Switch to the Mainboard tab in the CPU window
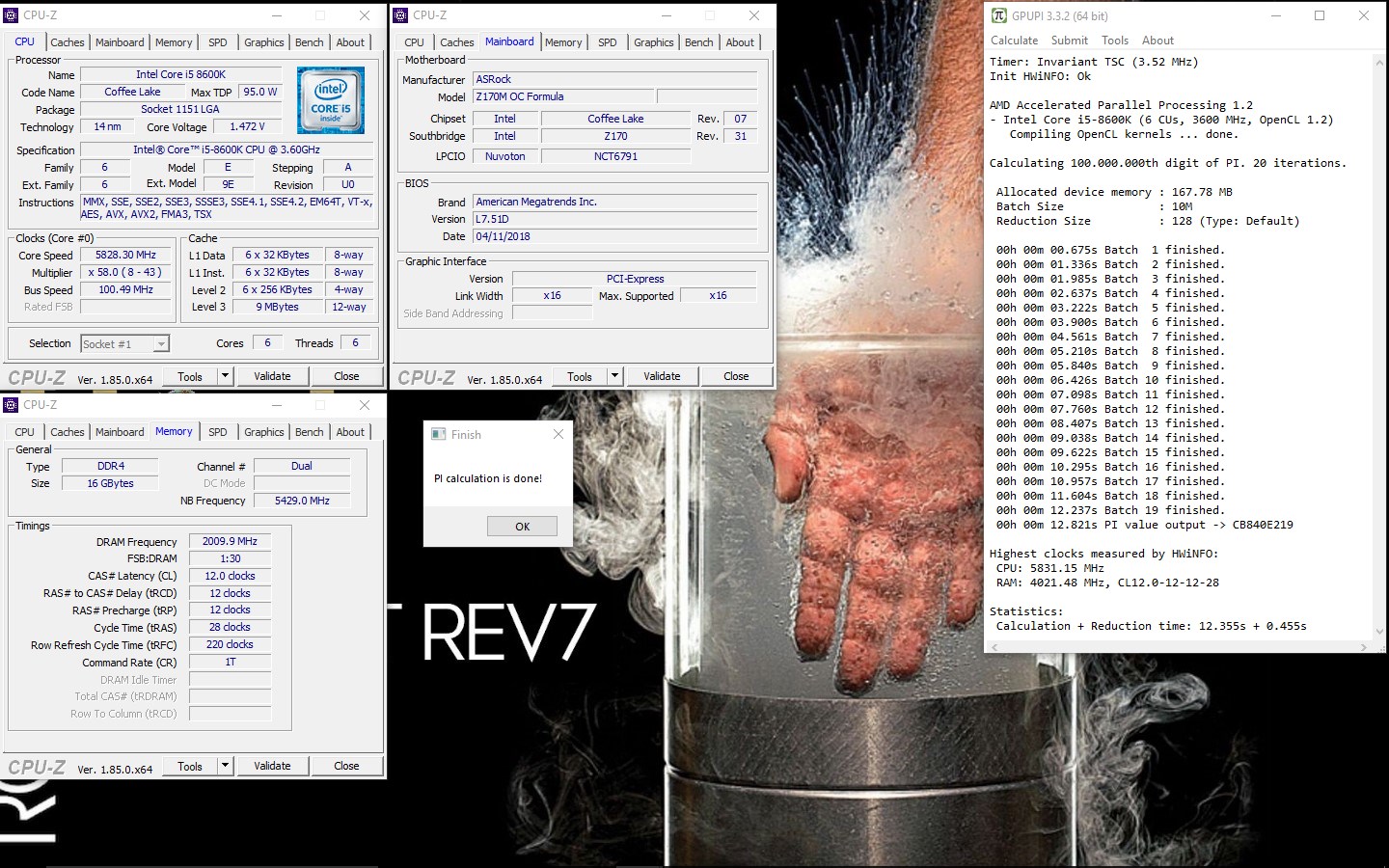 point(120,42)
